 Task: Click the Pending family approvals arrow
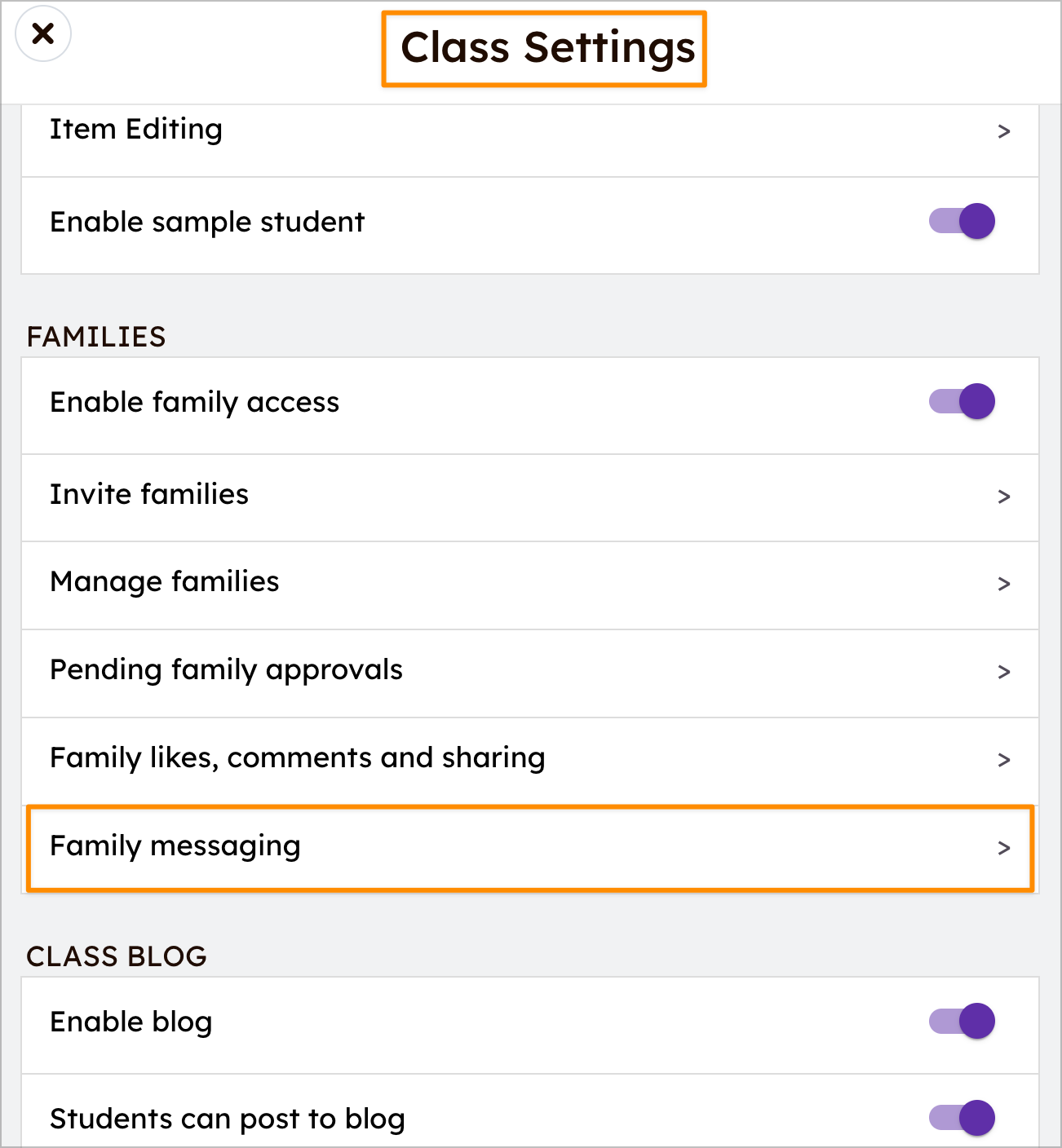pyautogui.click(x=1004, y=672)
